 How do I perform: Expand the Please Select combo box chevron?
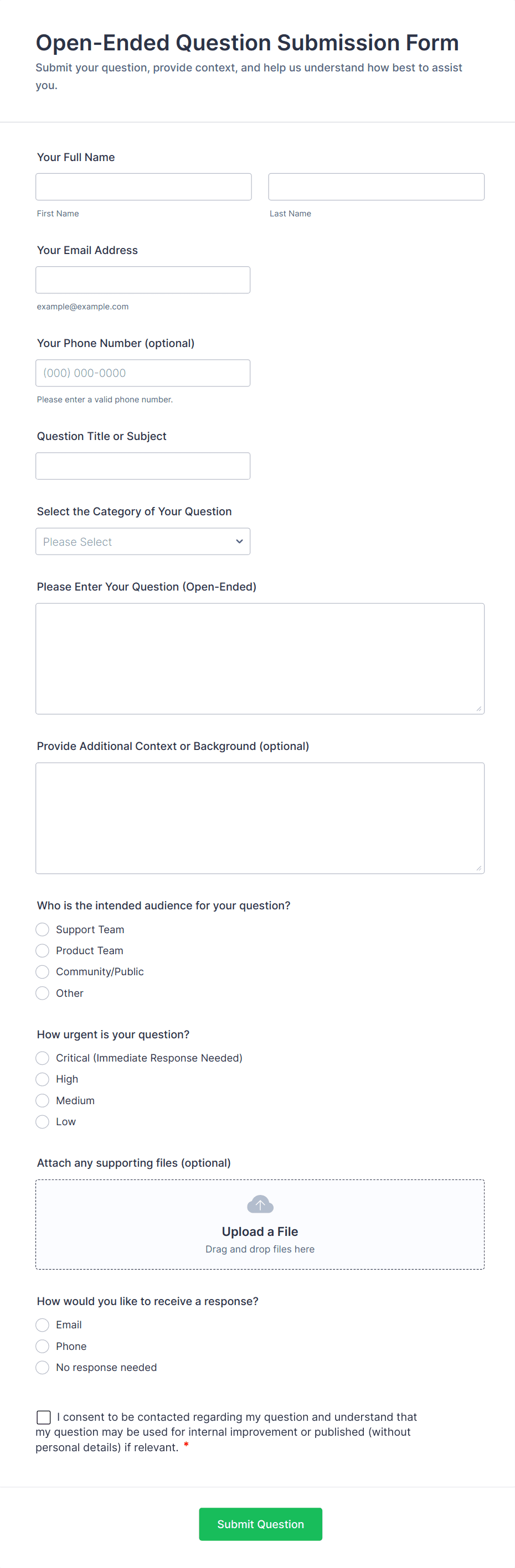pos(239,541)
